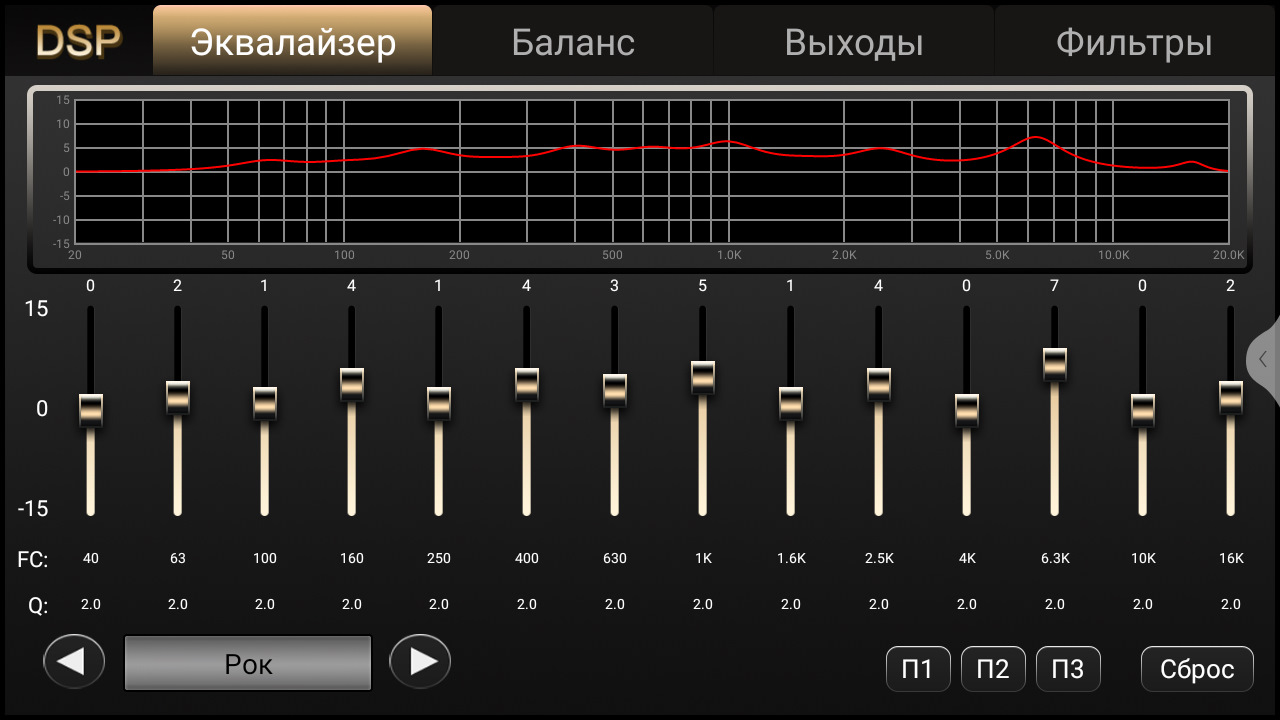The image size is (1280, 720).
Task: Switch to the Эквалайзер tab
Action: [292, 41]
